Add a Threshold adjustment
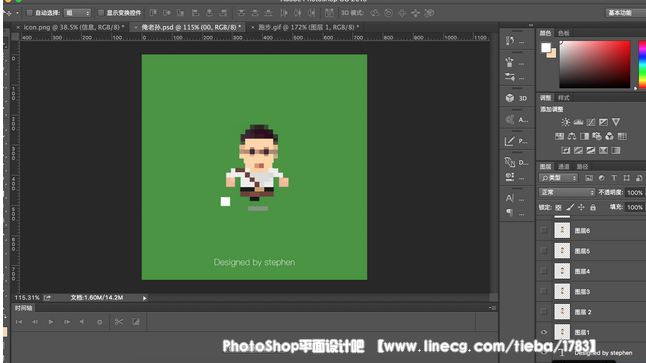The height and width of the screenshot is (363, 646). 591,150
